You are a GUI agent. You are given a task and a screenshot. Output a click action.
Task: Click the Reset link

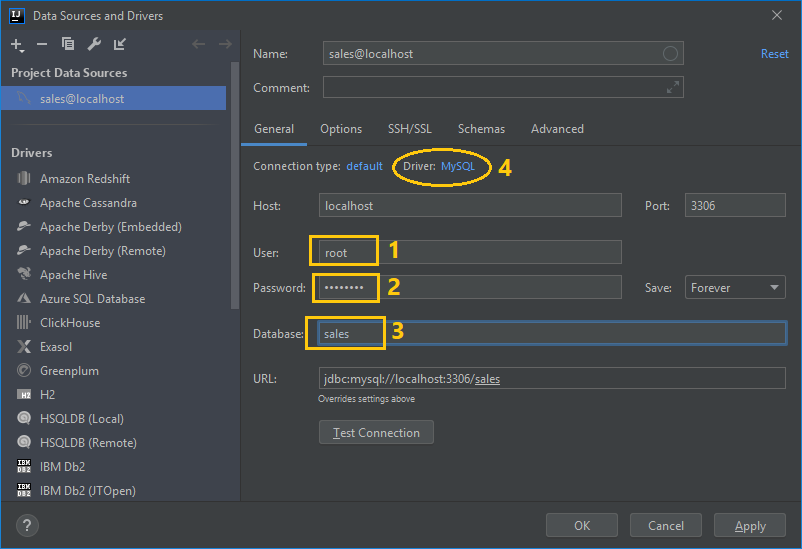[774, 54]
